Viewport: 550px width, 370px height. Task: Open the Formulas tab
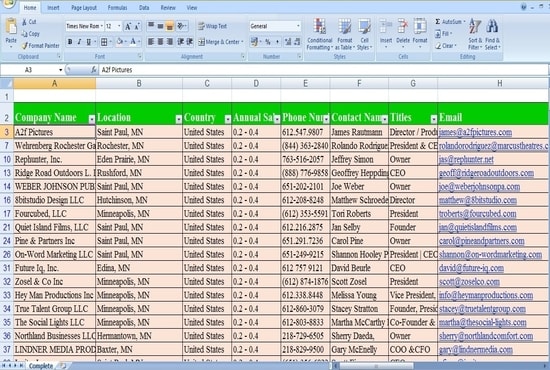coord(118,7)
